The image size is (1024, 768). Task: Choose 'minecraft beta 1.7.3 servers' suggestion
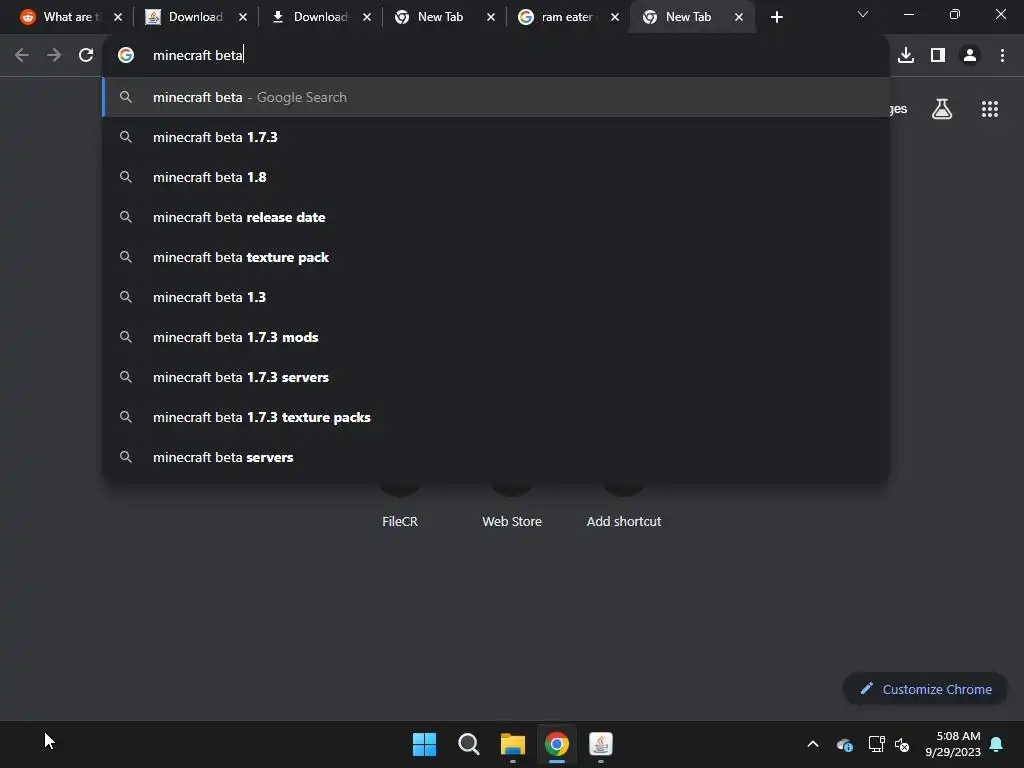click(x=496, y=377)
